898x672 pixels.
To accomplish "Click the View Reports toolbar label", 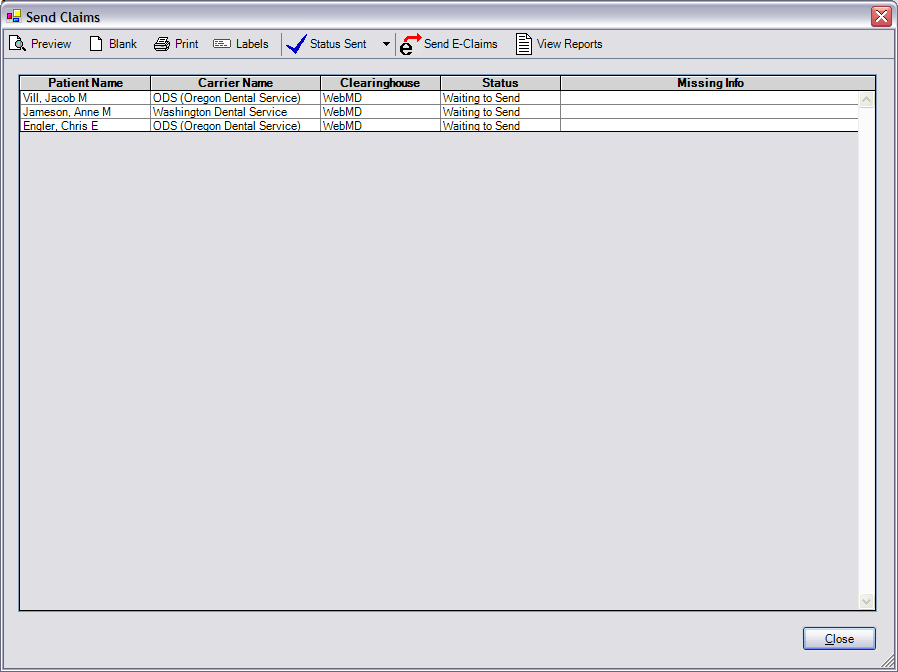I will click(x=569, y=44).
